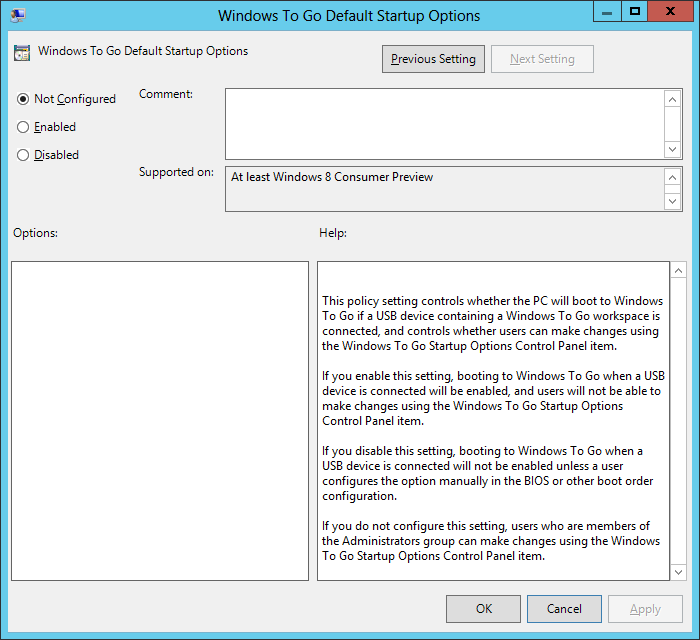Minimize the policy dialog window
The width and height of the screenshot is (700, 640).
click(x=606, y=12)
